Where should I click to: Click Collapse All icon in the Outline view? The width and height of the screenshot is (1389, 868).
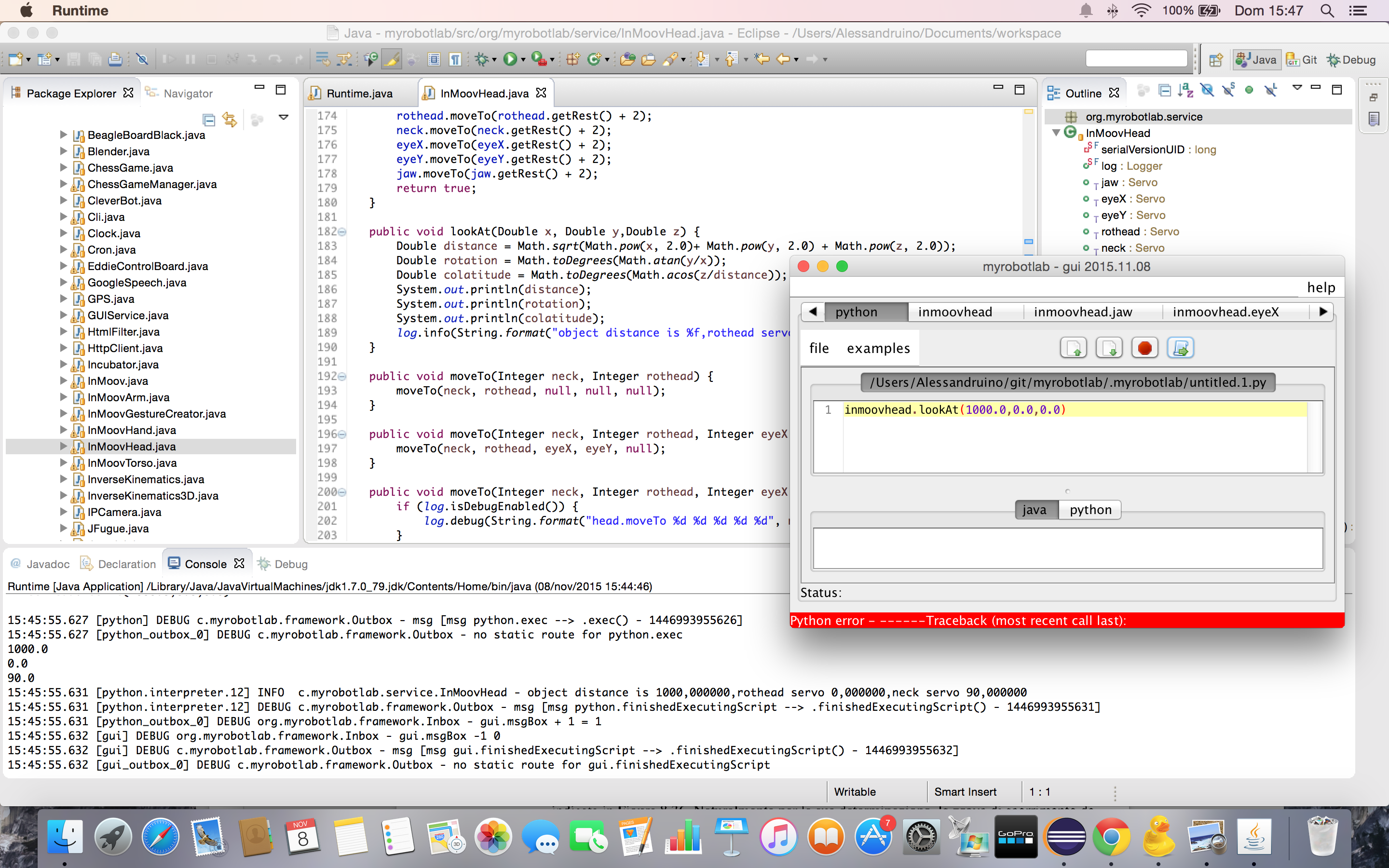(x=1164, y=91)
